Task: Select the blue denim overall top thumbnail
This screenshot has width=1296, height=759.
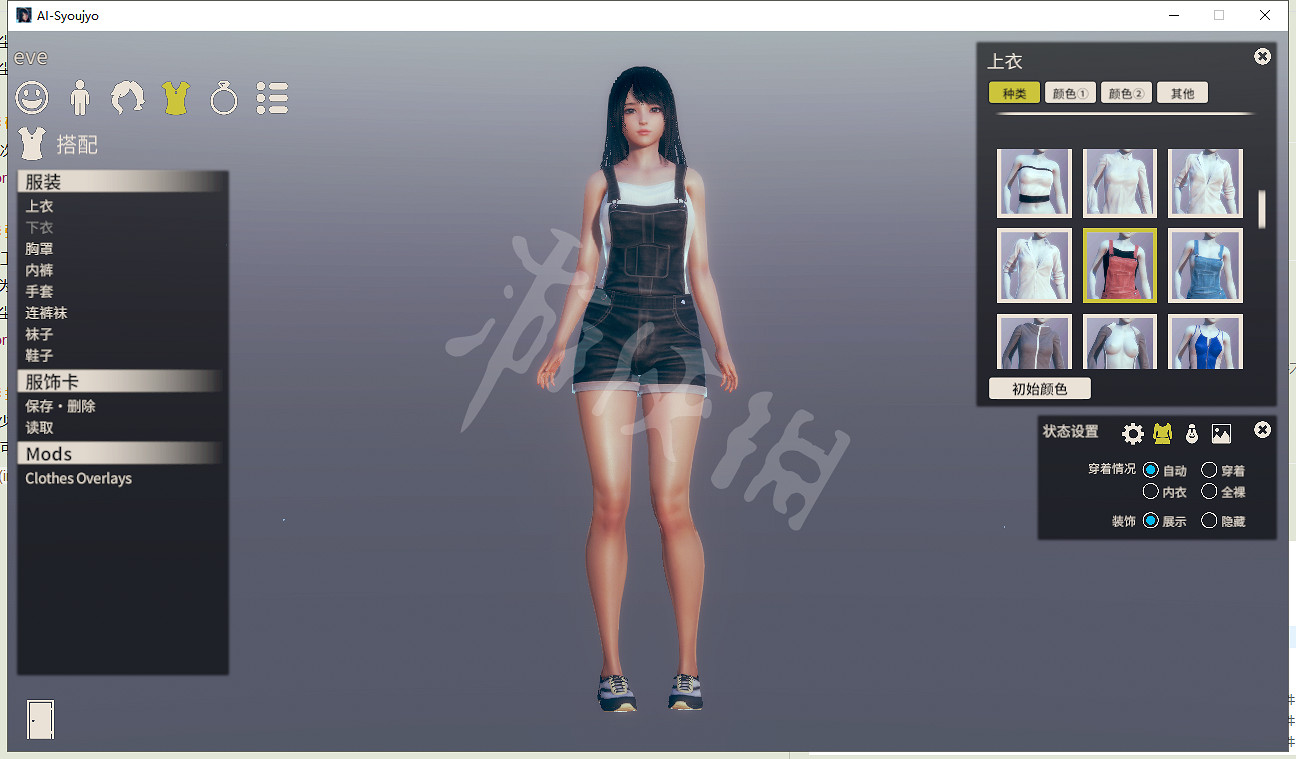Action: pyautogui.click(x=1205, y=265)
